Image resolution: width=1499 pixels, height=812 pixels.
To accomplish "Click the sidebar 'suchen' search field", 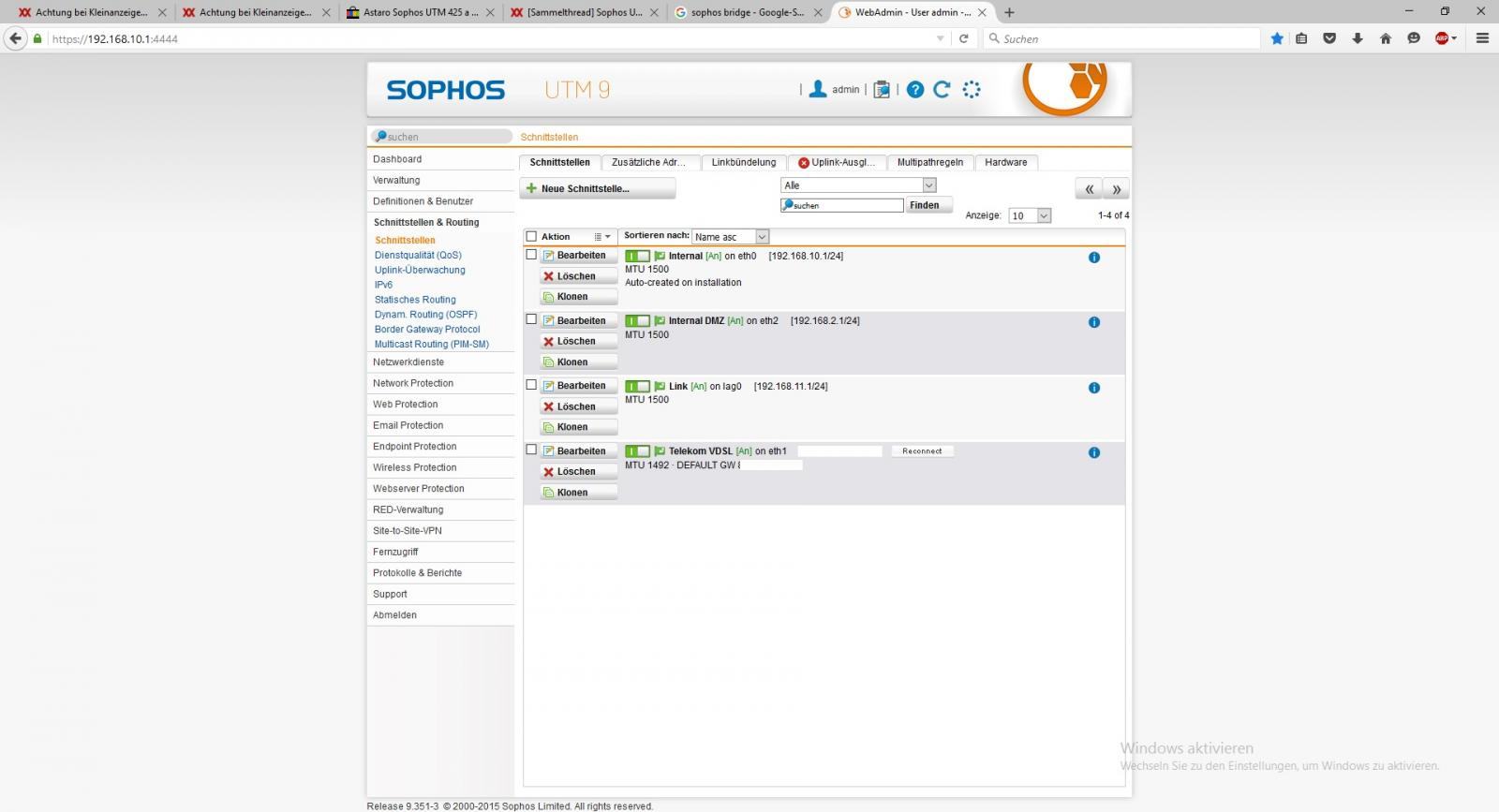I will 442,137.
